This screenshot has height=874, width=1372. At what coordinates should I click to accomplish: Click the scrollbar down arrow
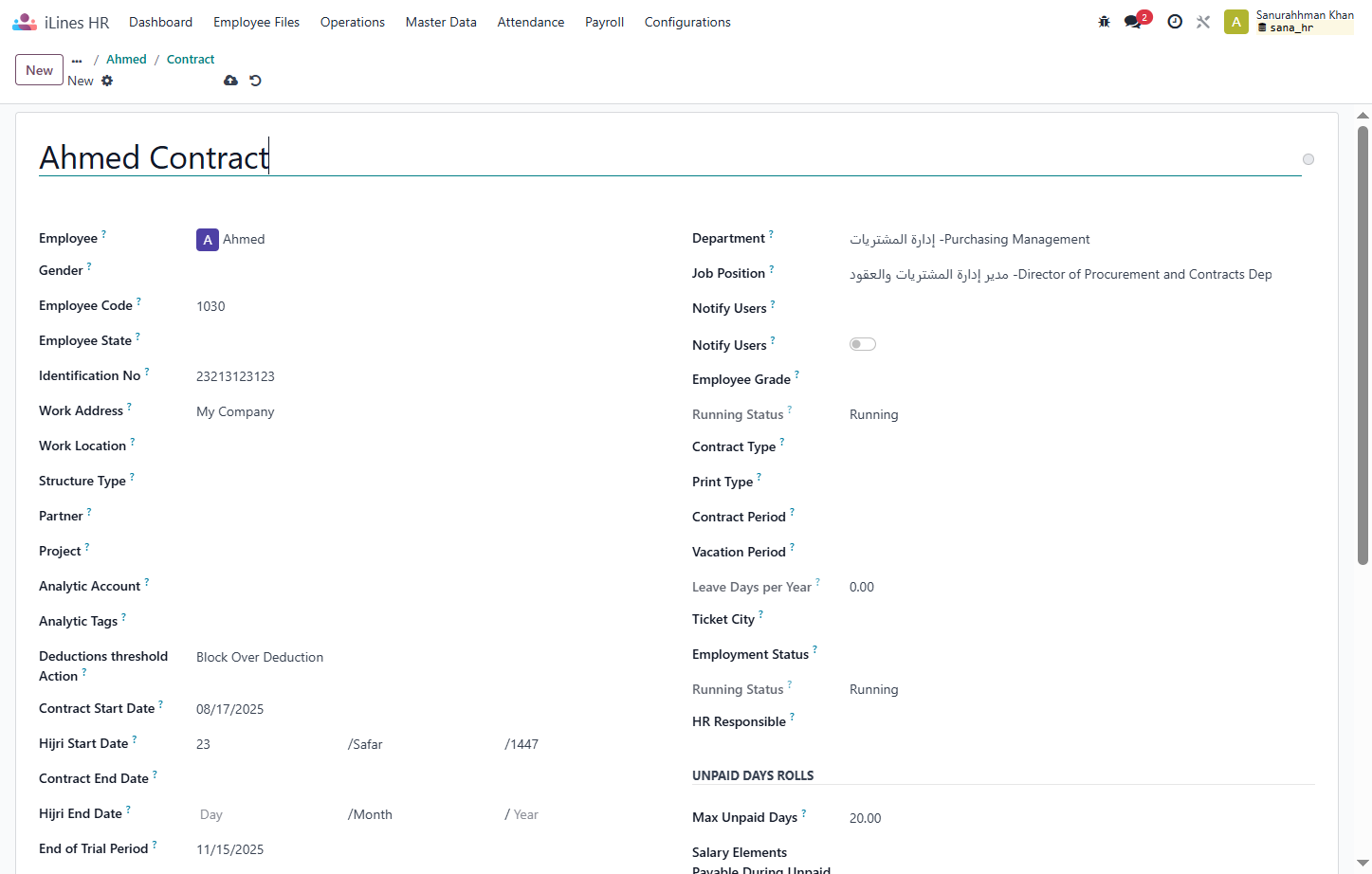1363,865
